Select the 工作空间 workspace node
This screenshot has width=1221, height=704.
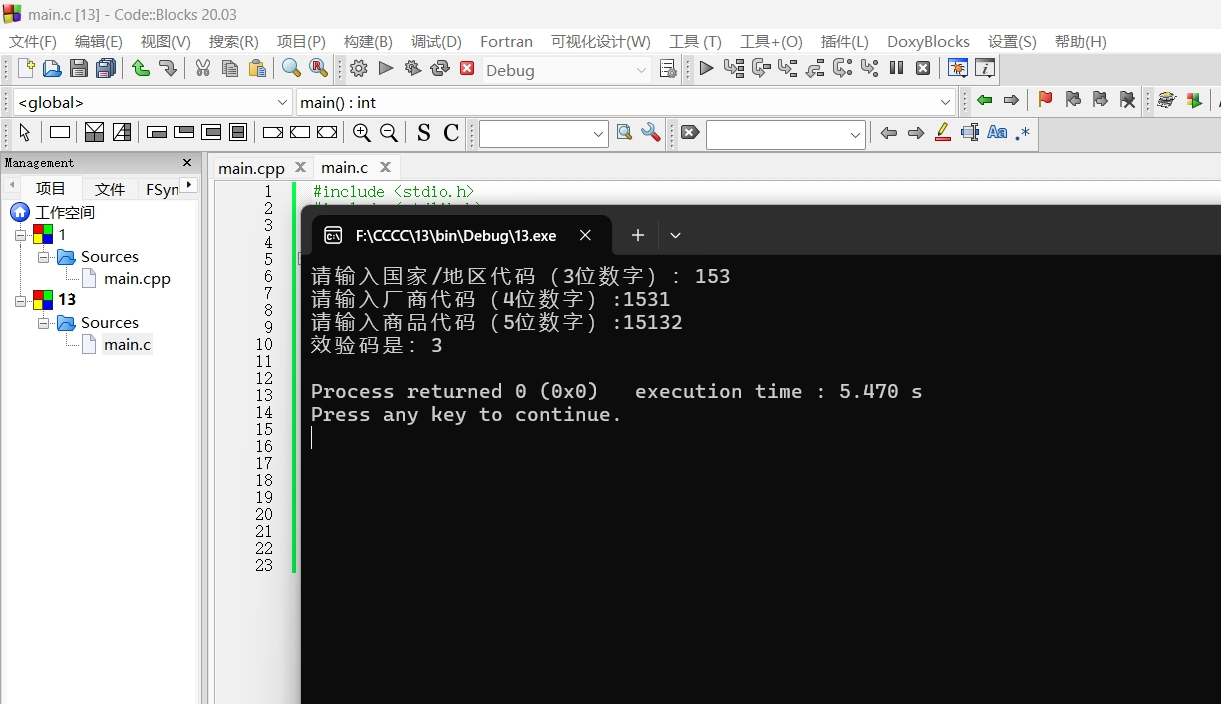click(65, 213)
